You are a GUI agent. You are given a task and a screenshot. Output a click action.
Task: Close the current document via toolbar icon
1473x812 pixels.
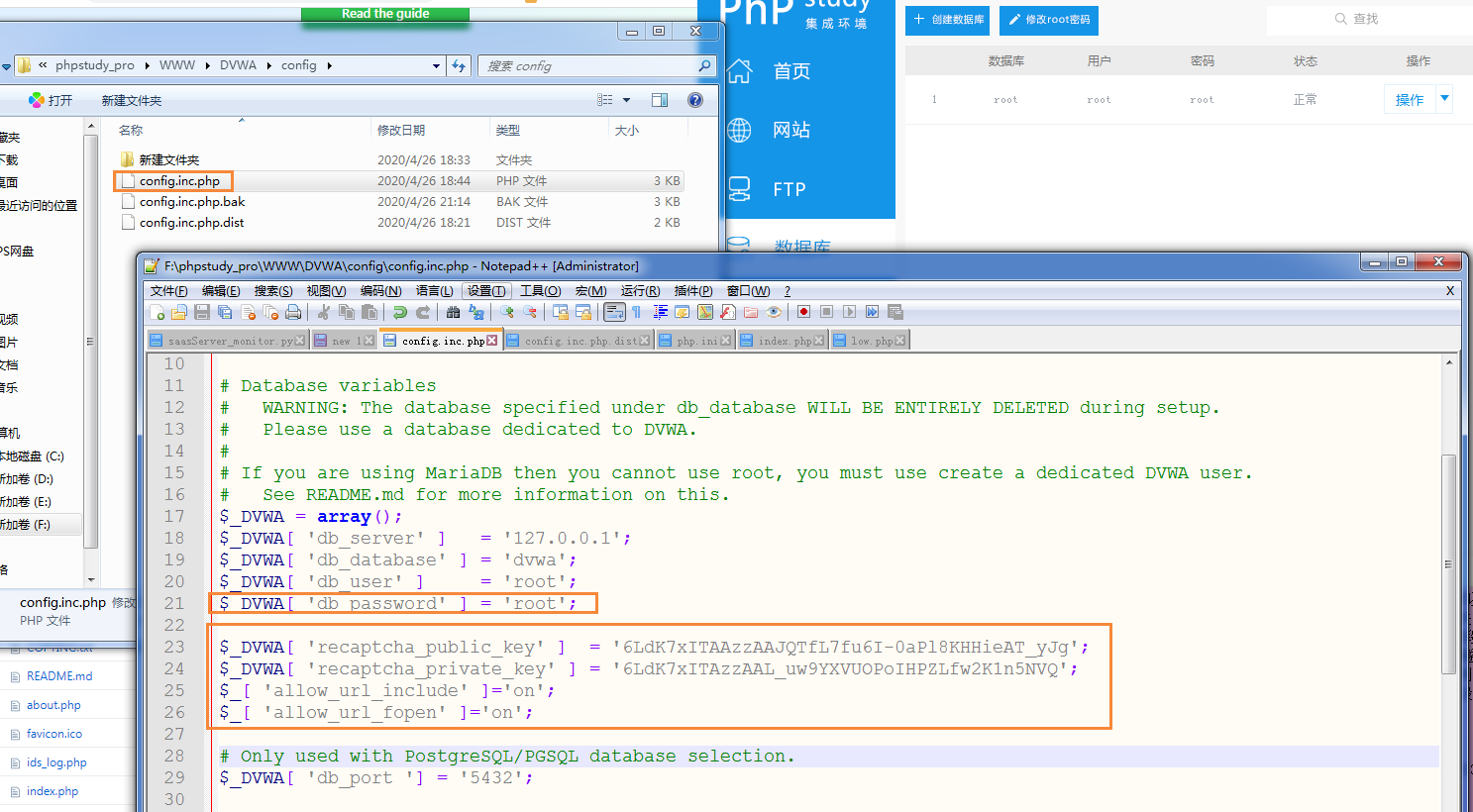coord(248,312)
